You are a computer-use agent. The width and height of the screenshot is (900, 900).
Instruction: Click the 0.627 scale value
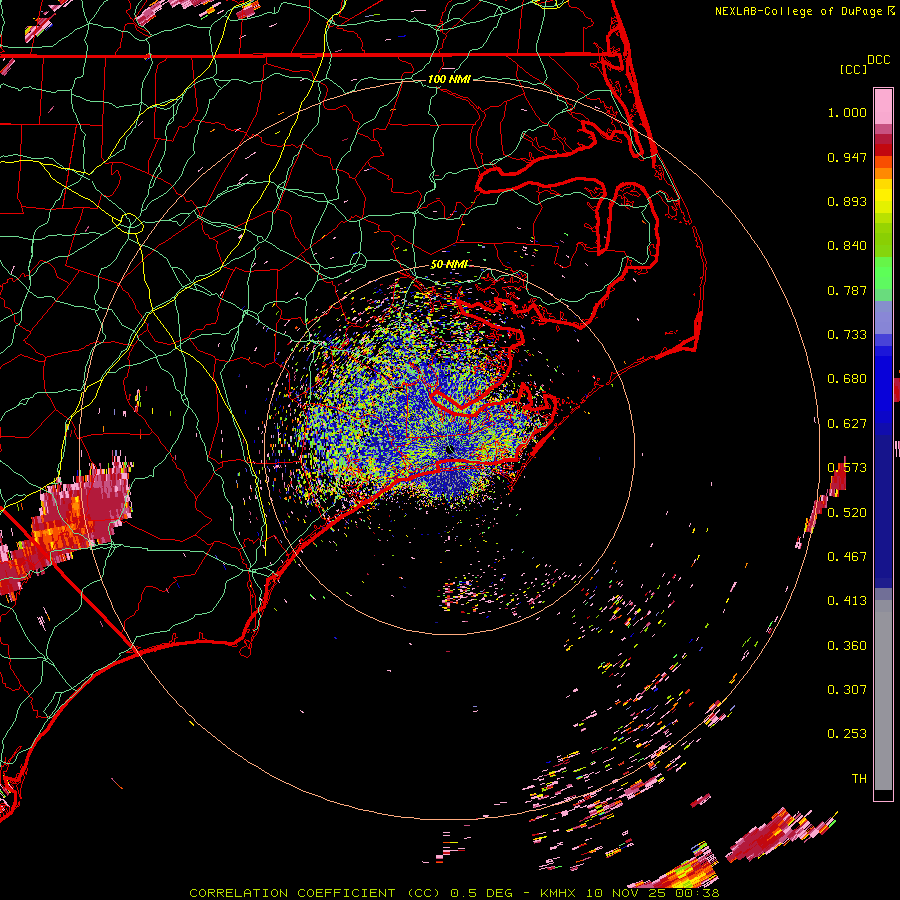tap(847, 424)
